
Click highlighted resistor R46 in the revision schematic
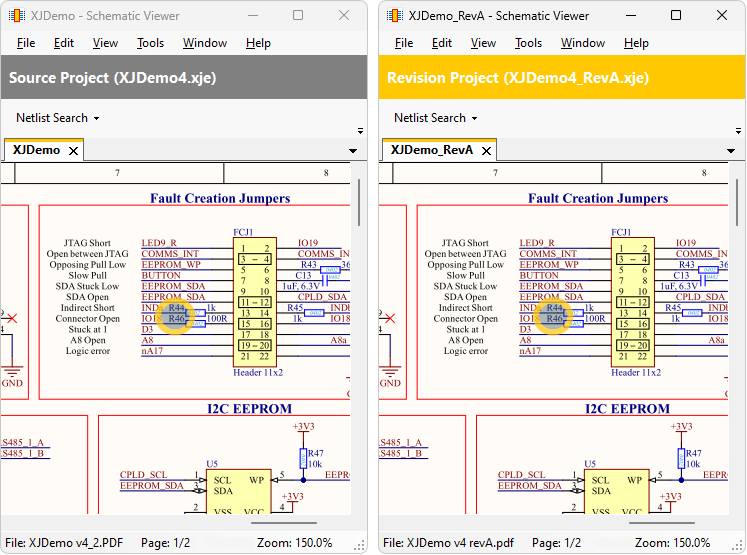pos(555,319)
